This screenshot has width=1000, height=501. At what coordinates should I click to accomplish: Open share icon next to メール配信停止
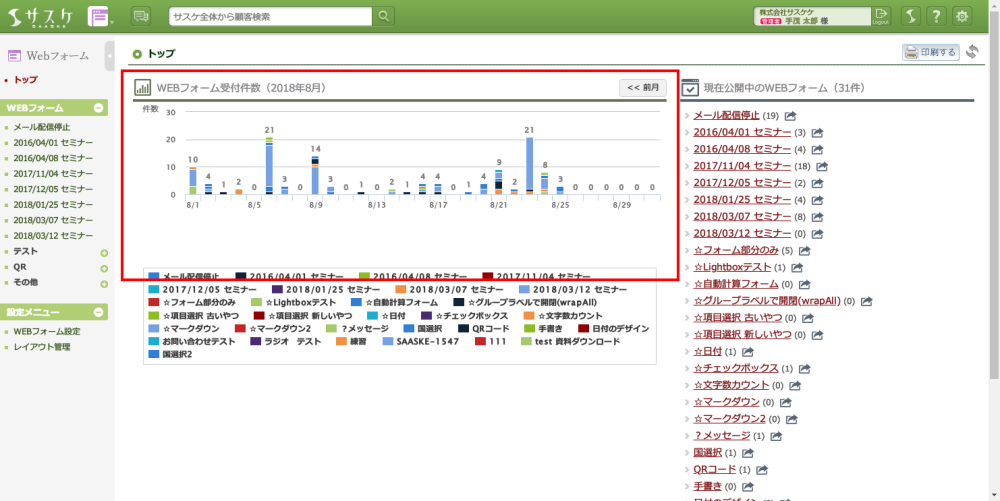coord(791,116)
